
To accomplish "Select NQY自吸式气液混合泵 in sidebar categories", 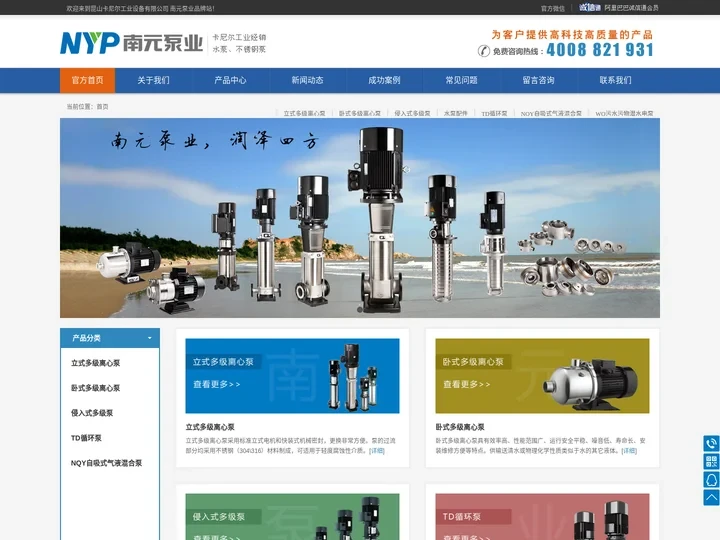I will click(107, 463).
